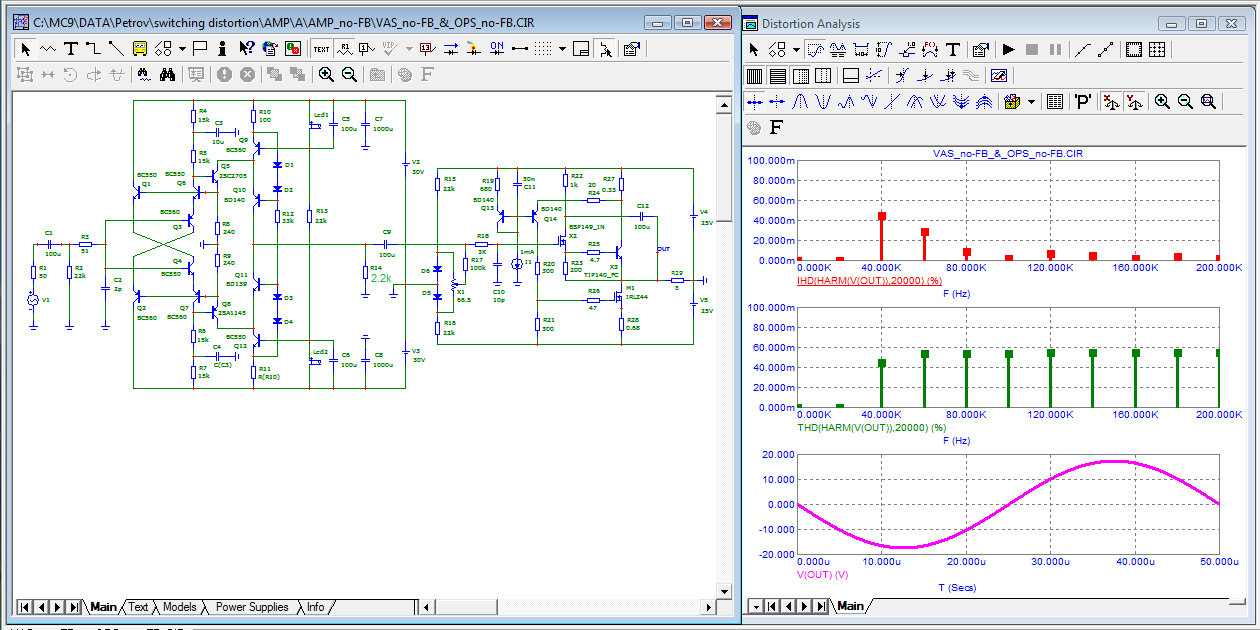Toggle R1 attribute text display
The height and width of the screenshot is (630, 1260).
click(x=344, y=48)
